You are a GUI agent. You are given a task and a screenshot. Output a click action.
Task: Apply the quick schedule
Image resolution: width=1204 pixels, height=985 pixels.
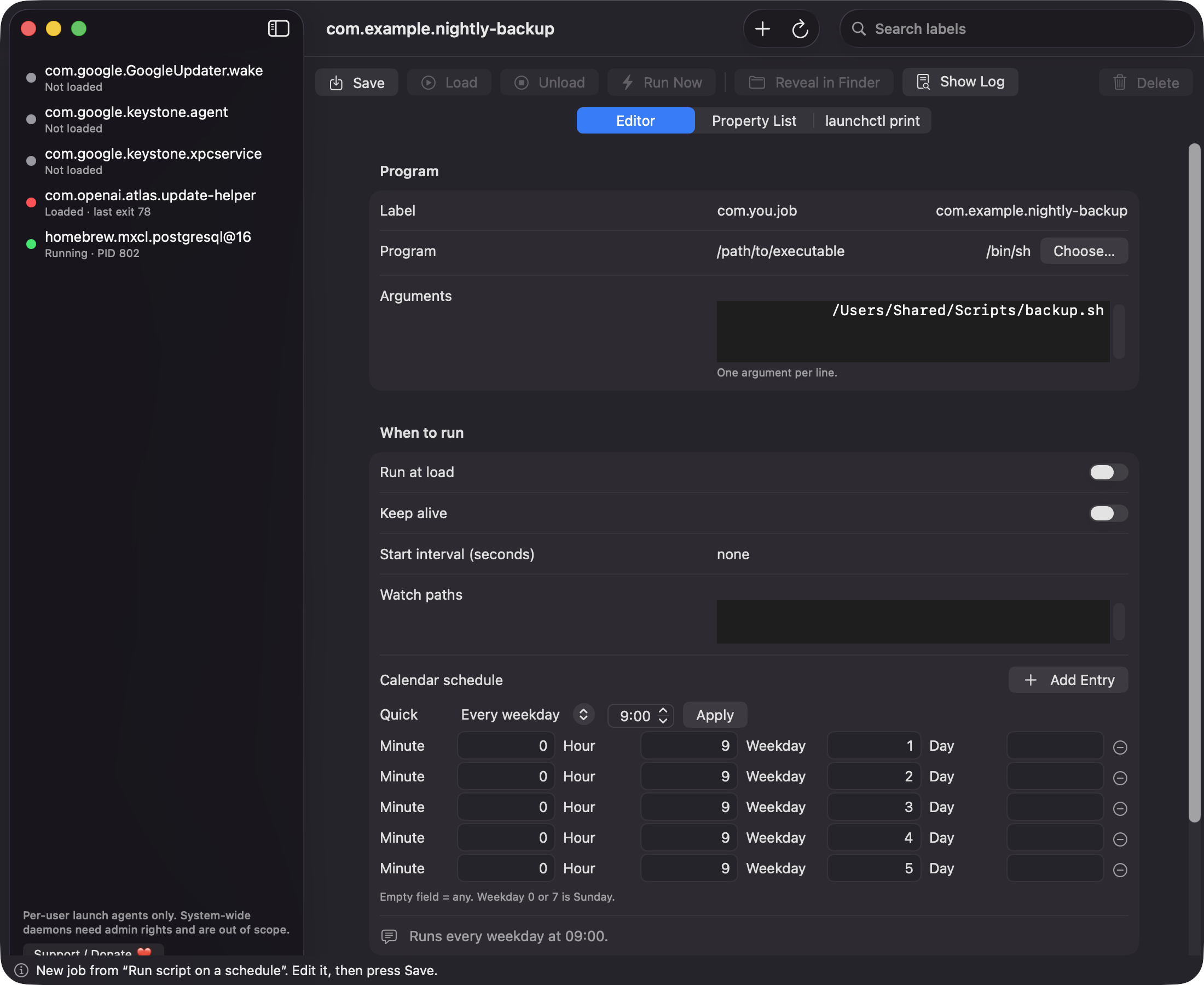[x=714, y=715]
